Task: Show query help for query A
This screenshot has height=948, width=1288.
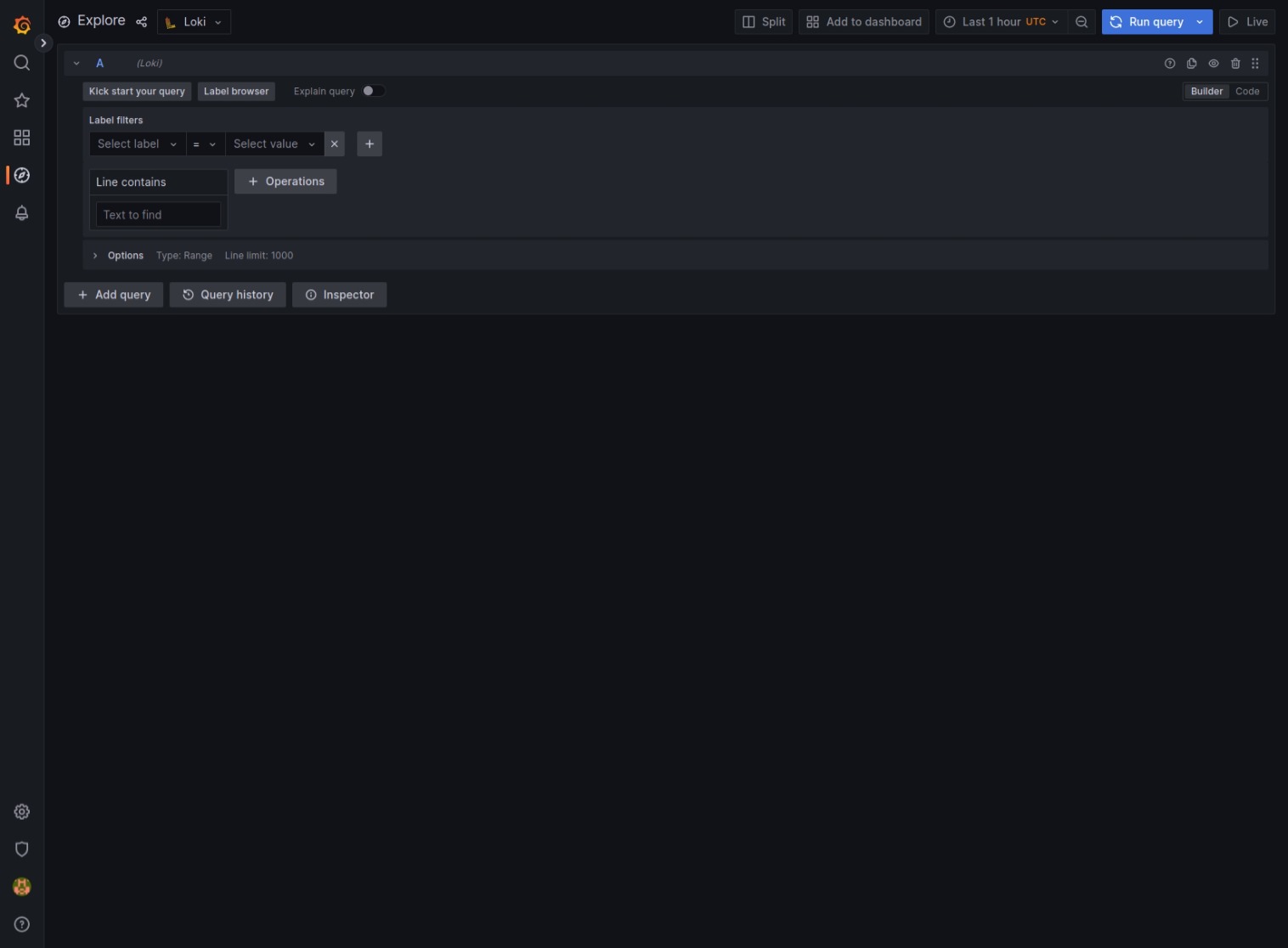Action: coord(1170,64)
